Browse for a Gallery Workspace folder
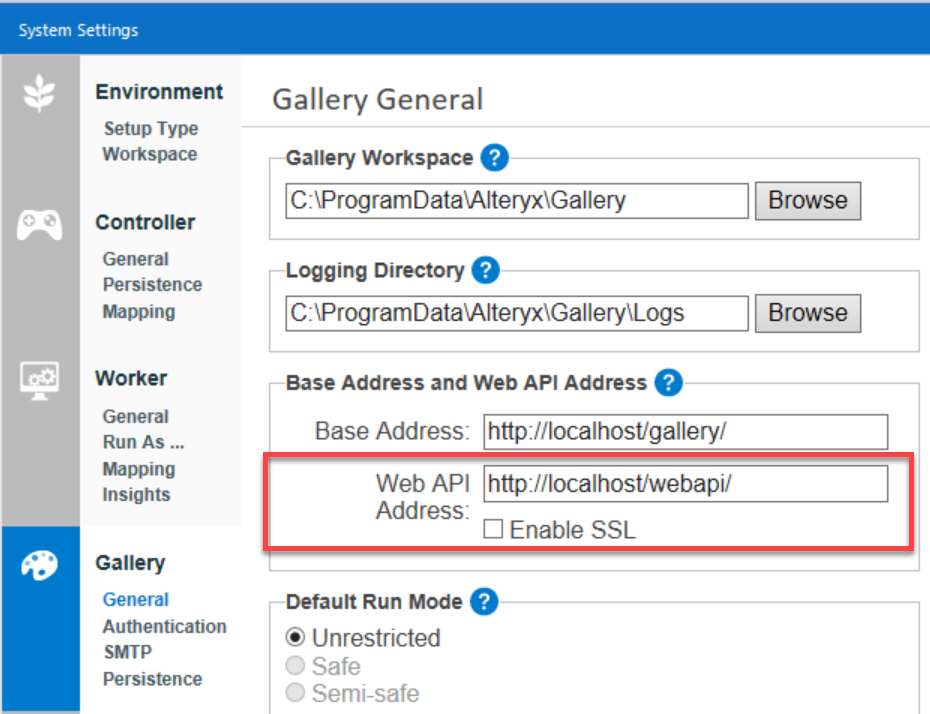930x714 pixels. click(x=807, y=200)
